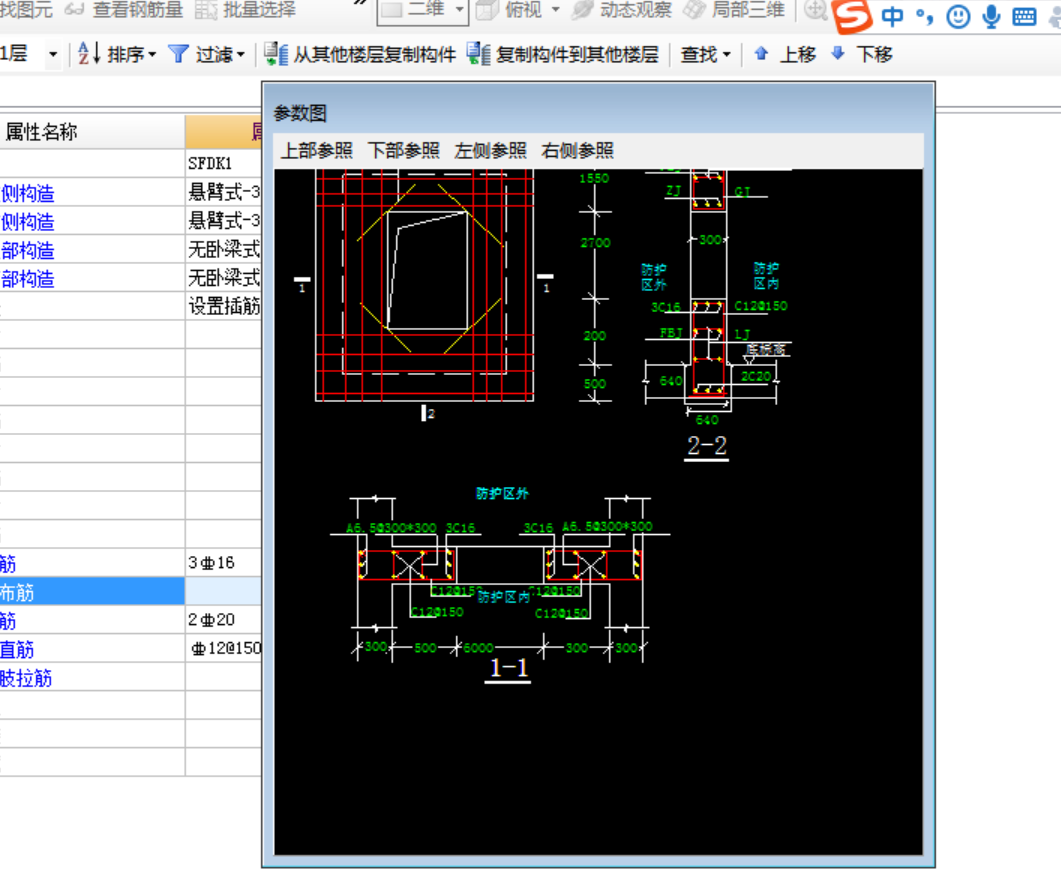The width and height of the screenshot is (1061, 884).
Task: Click the 俯视 top view icon
Action: click(487, 9)
